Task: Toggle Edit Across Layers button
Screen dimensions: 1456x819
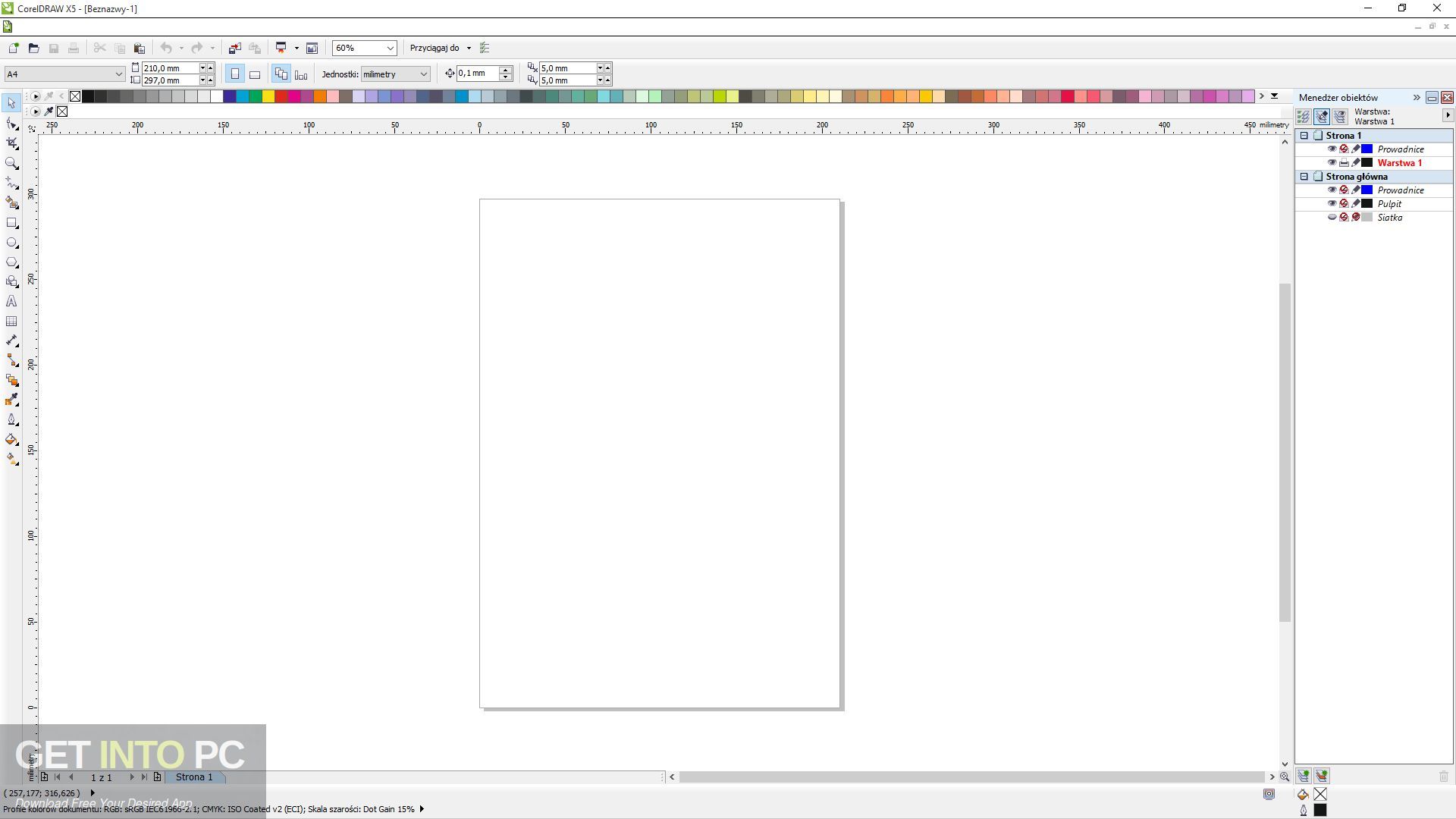Action: 1322,117
